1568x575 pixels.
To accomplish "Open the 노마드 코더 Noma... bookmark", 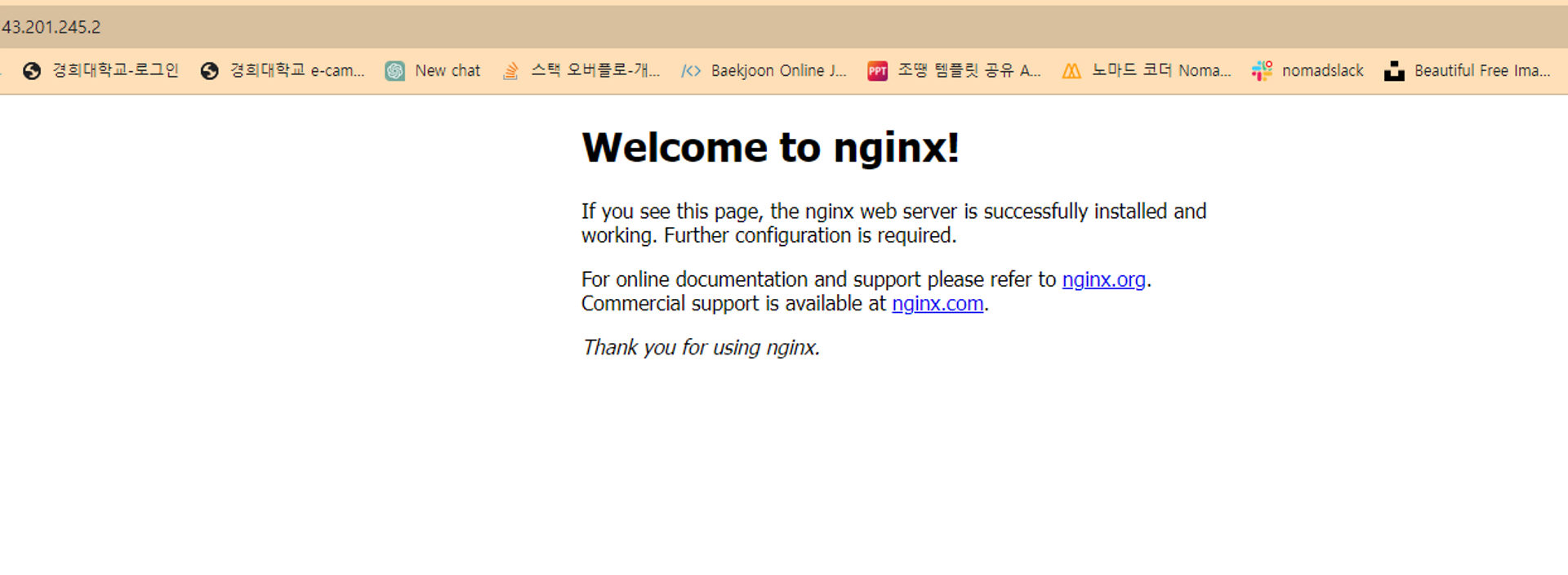I will point(1161,70).
